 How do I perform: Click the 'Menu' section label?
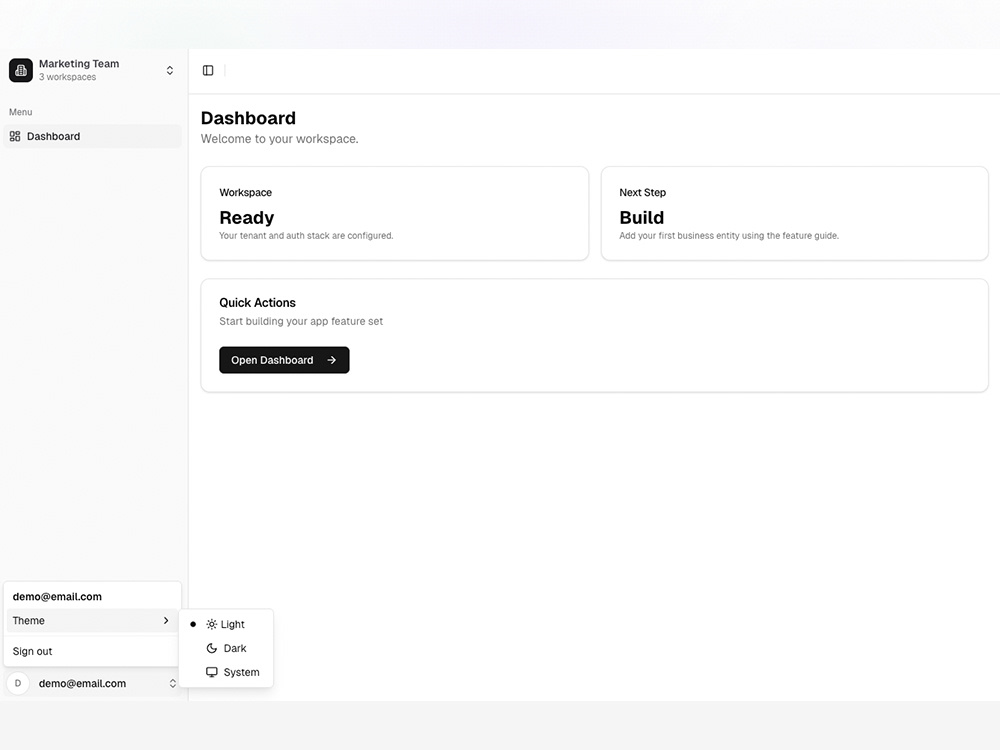tap(20, 112)
